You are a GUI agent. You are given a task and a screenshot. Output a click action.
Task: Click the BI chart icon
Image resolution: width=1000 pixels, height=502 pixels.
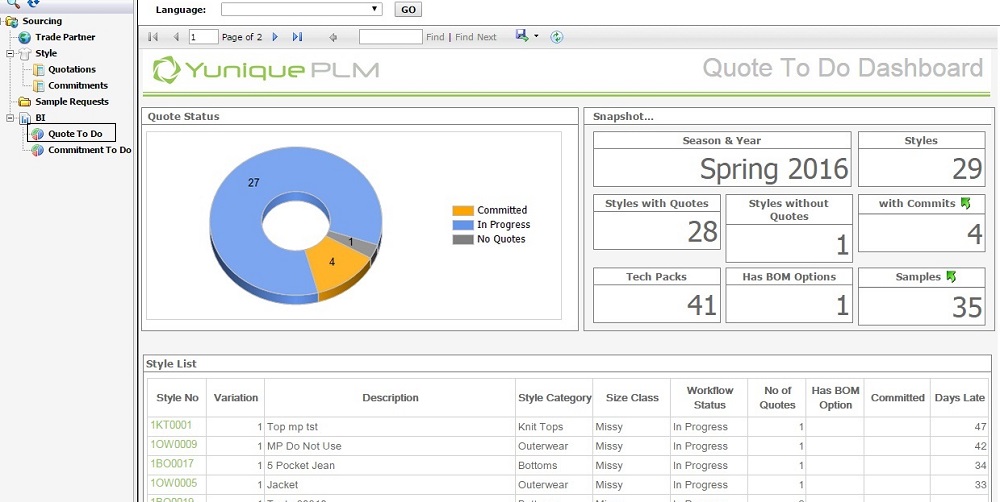tap(24, 118)
